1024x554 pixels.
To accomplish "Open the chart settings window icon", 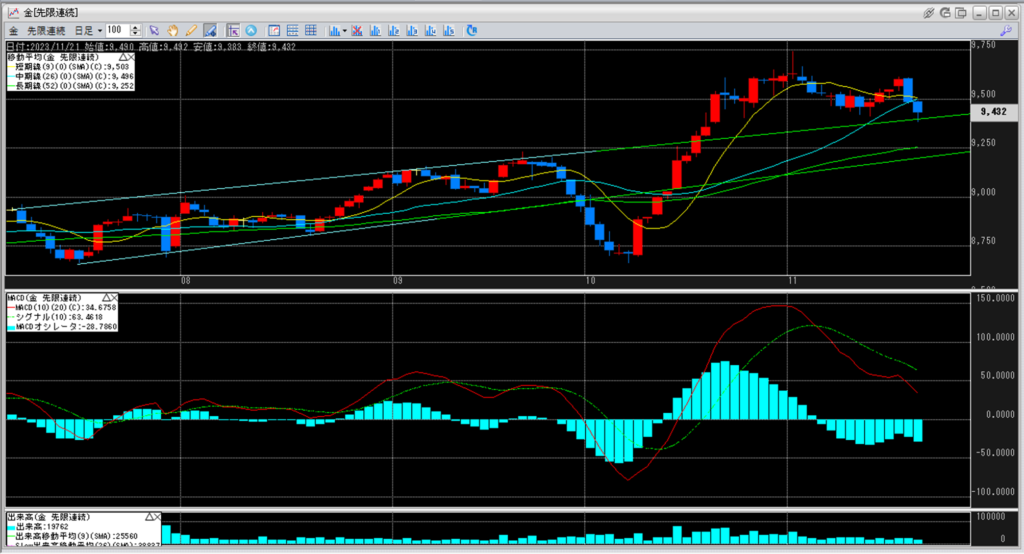I will pyautogui.click(x=274, y=31).
